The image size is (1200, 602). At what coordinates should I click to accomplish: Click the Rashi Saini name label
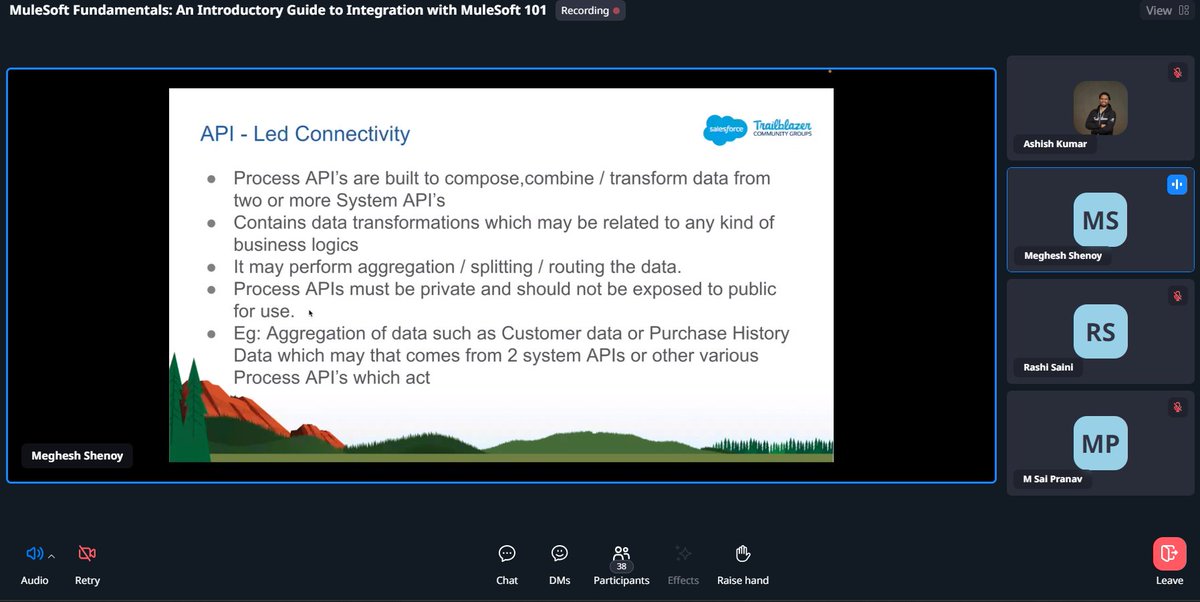1047,367
